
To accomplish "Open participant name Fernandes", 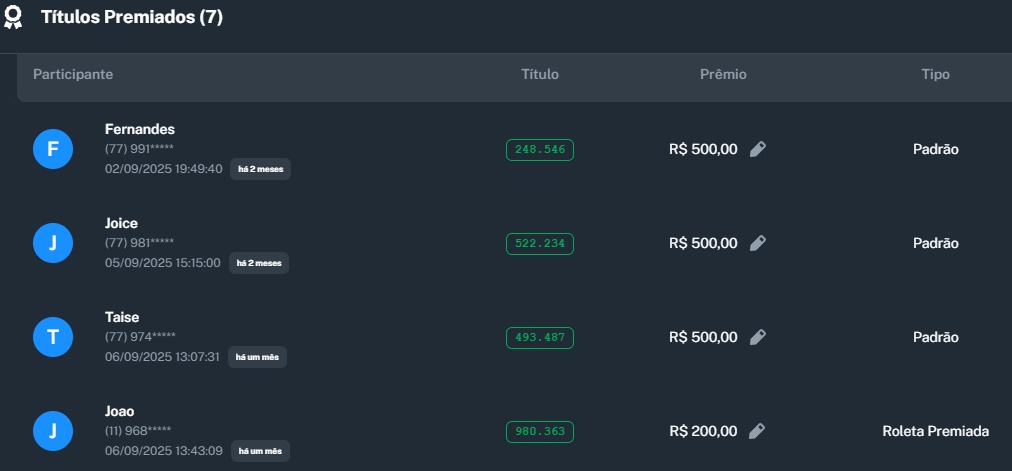I will point(140,129).
